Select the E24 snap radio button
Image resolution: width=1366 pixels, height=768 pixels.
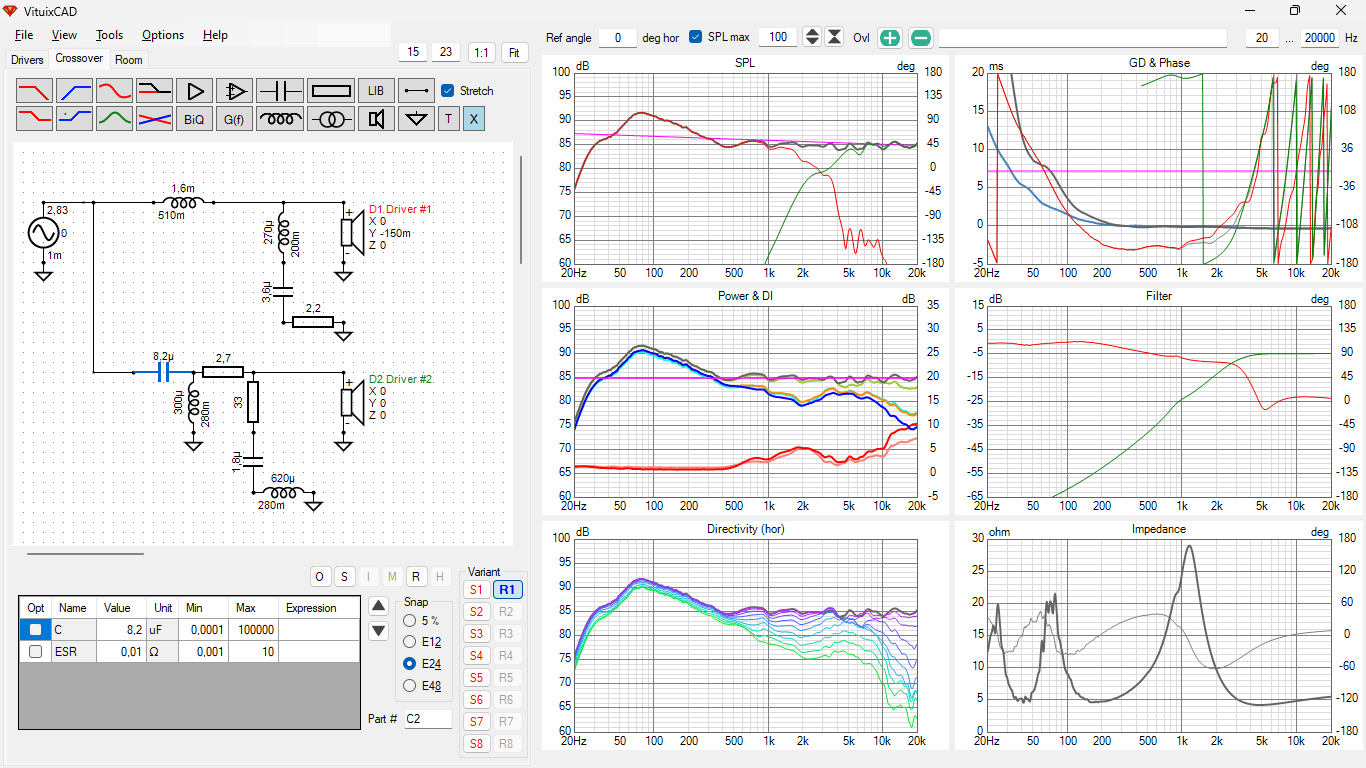pos(409,663)
